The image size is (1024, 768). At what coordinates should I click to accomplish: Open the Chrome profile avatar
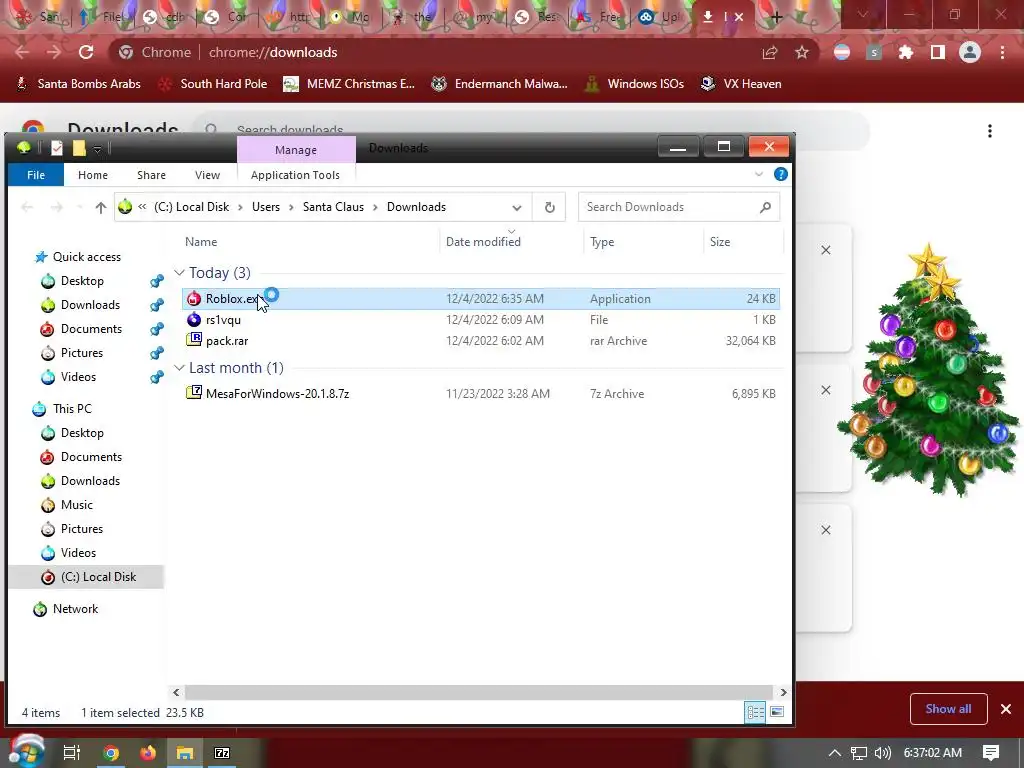pyautogui.click(x=970, y=52)
